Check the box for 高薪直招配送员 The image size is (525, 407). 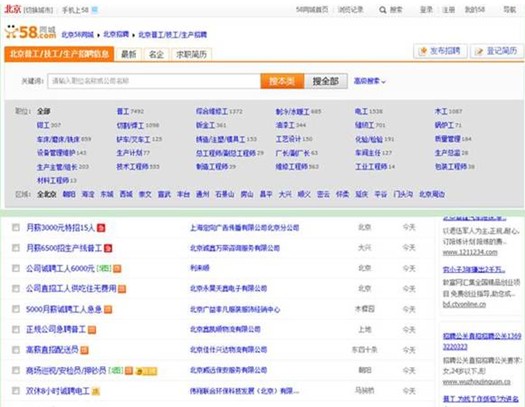pos(16,350)
